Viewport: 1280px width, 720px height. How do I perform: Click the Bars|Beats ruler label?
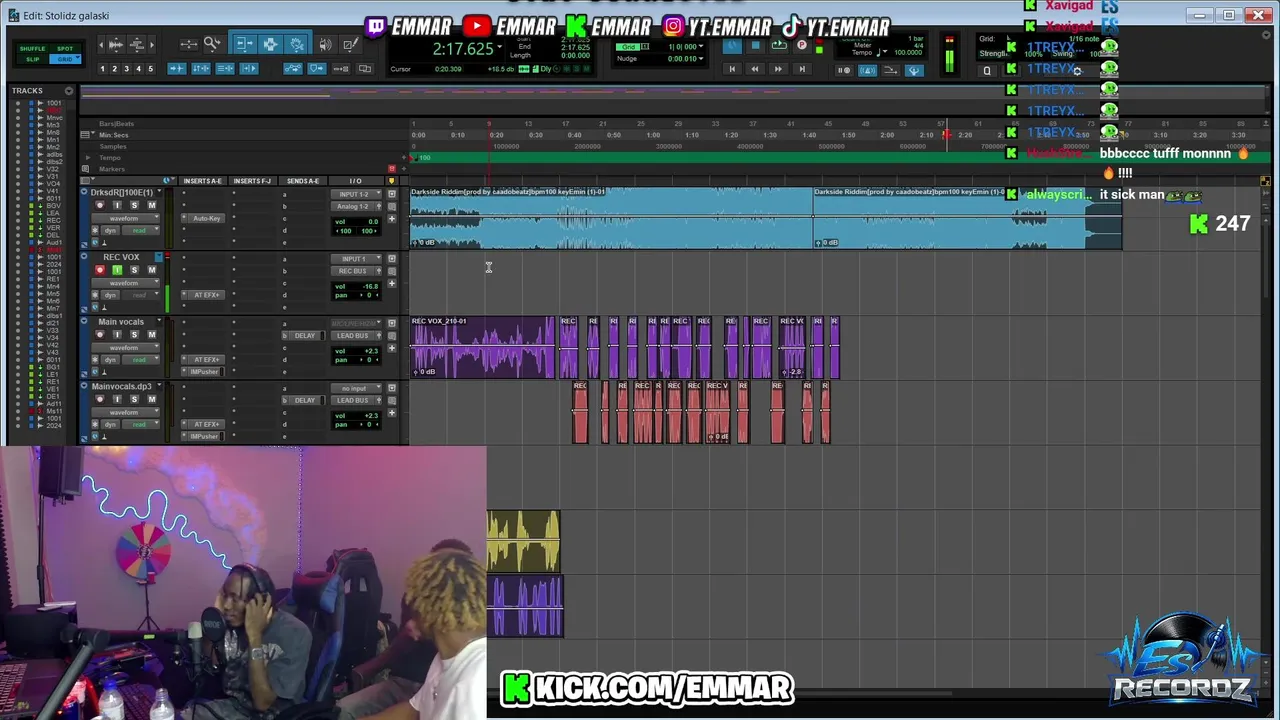[x=116, y=124]
